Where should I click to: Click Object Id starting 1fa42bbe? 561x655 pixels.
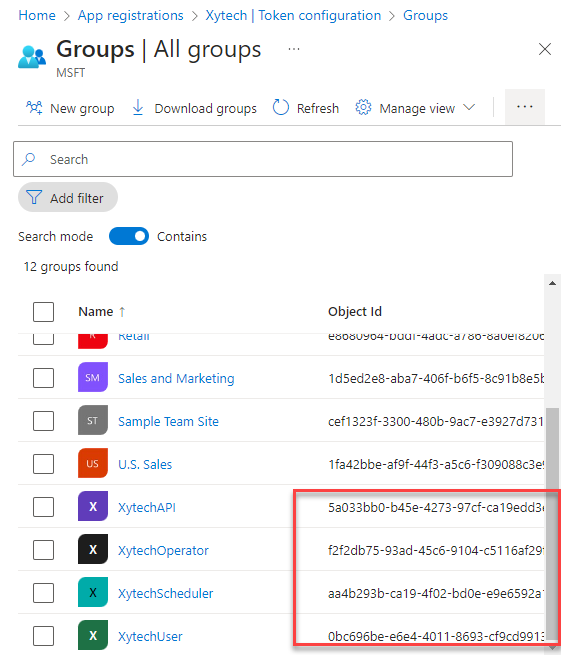436,465
